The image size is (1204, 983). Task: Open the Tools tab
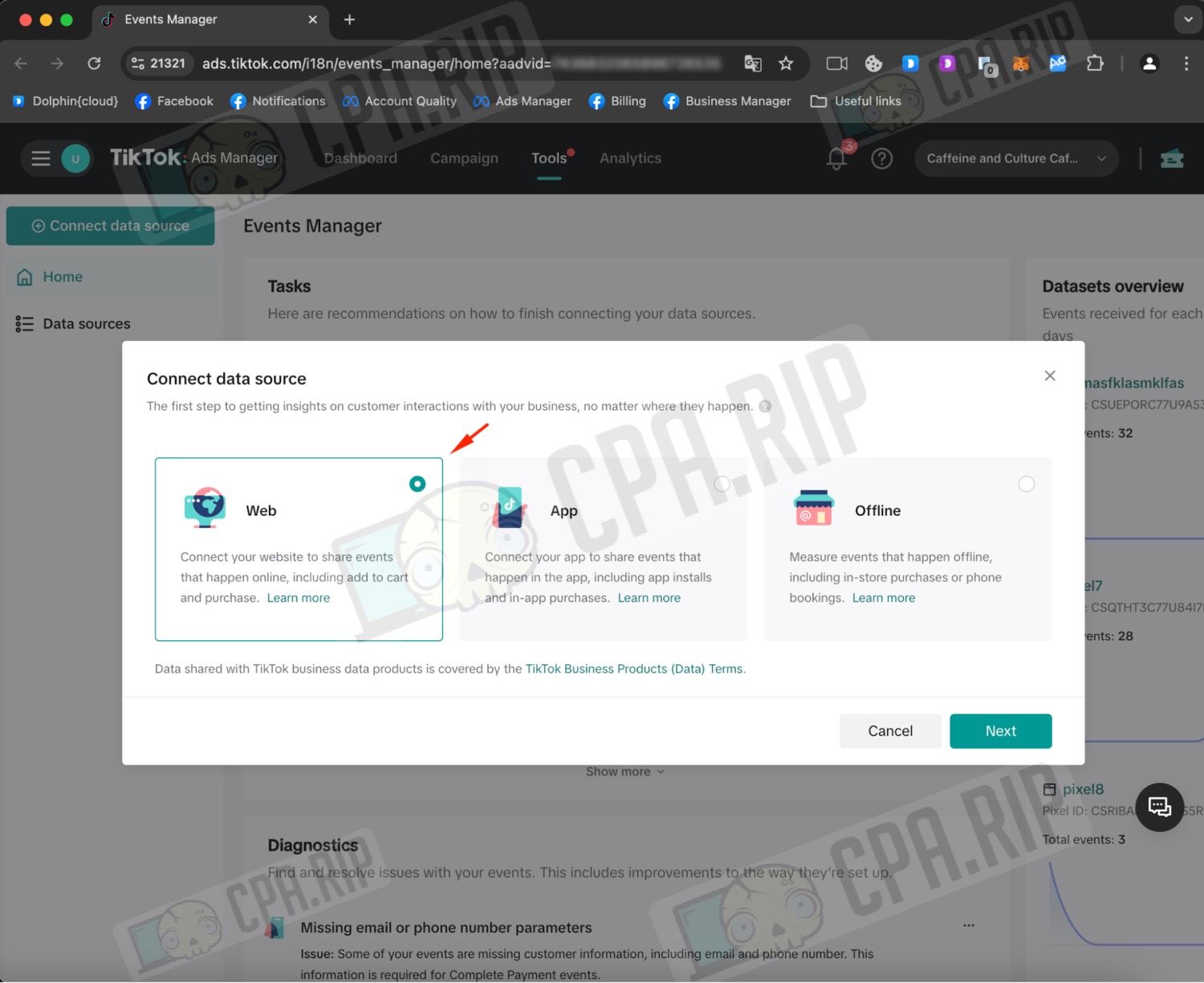point(549,159)
